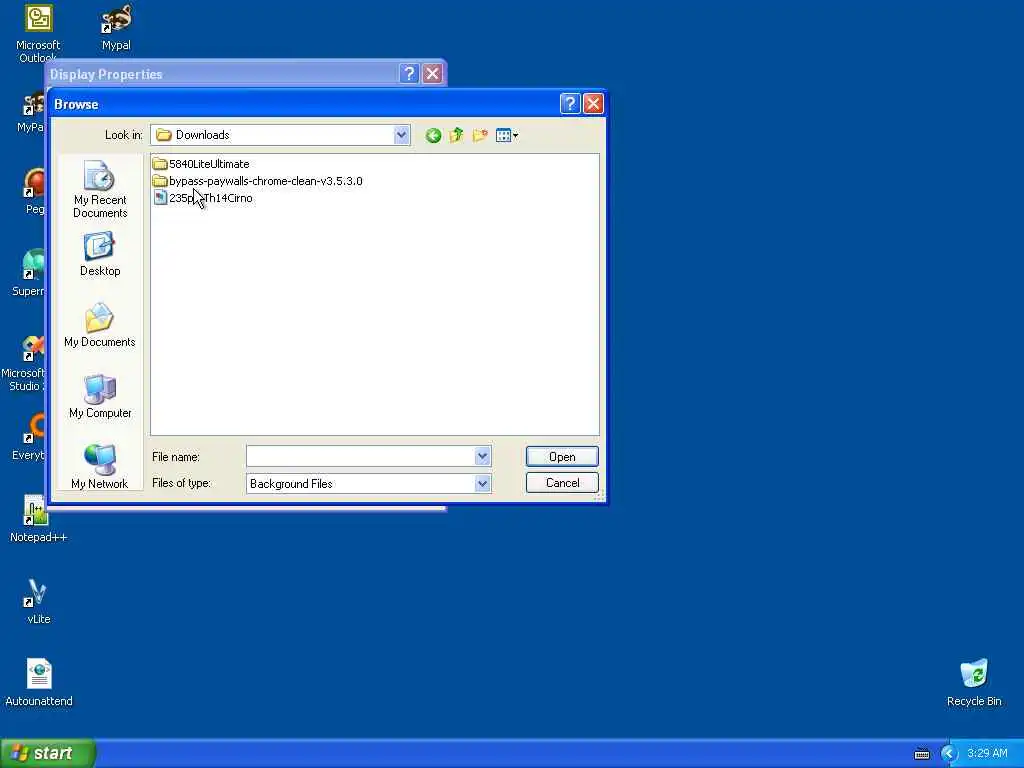Open My Recent Documents in places bar
The height and width of the screenshot is (768, 1024).
pos(100,189)
